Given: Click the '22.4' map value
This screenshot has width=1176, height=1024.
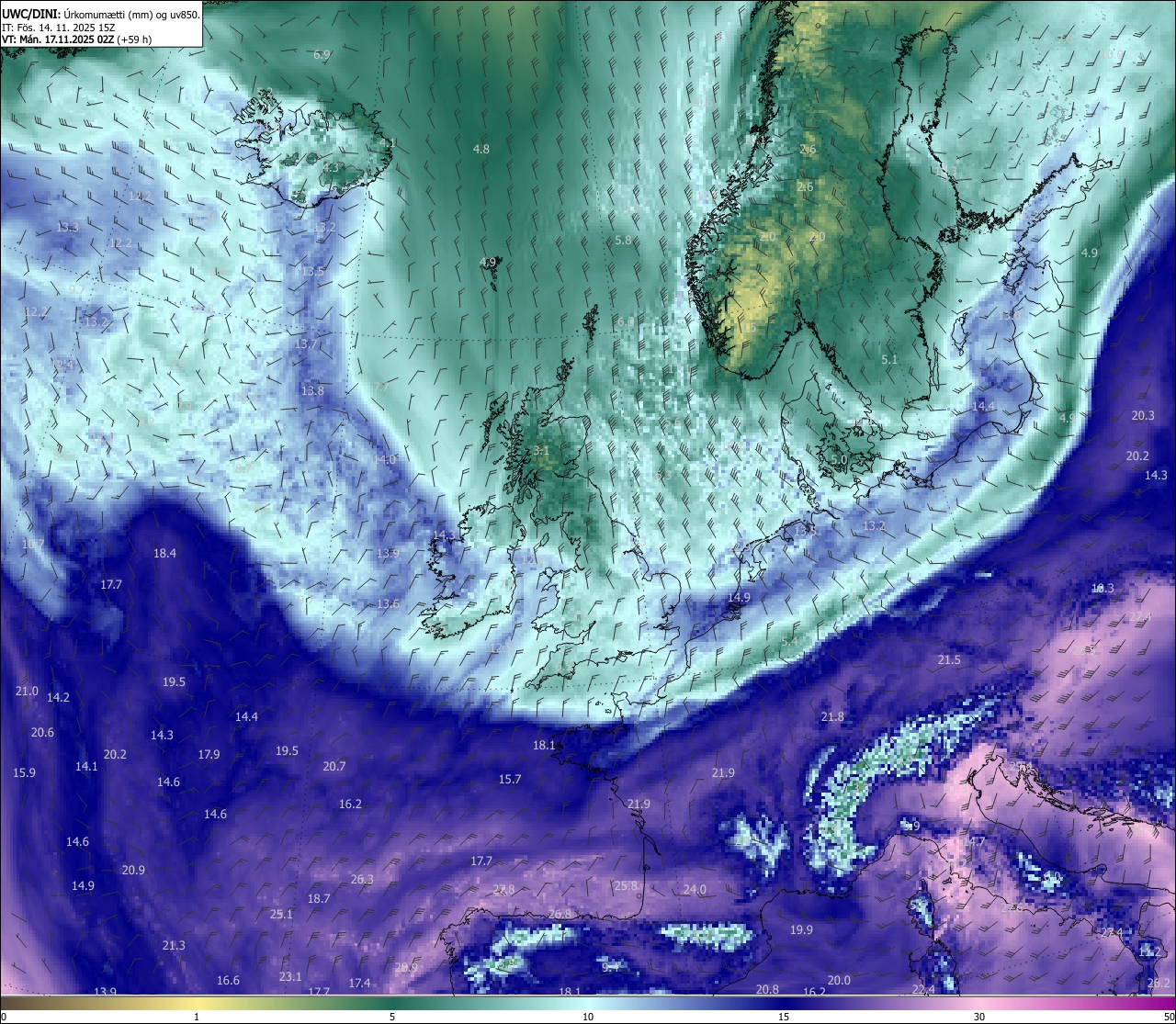Looking at the screenshot, I should coord(923,990).
